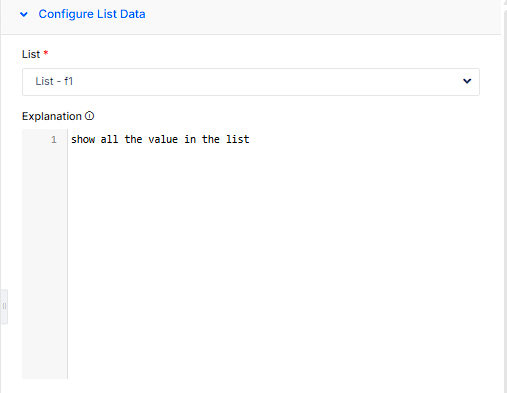The image size is (507, 393).
Task: Click the Explanation label text
Action: (52, 116)
